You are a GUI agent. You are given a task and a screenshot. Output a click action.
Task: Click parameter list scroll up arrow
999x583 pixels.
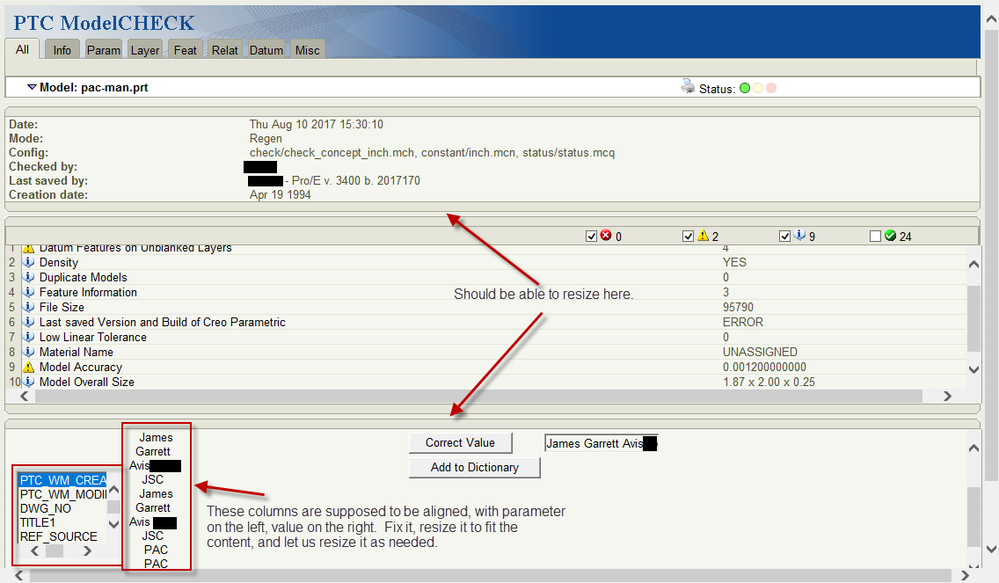113,489
